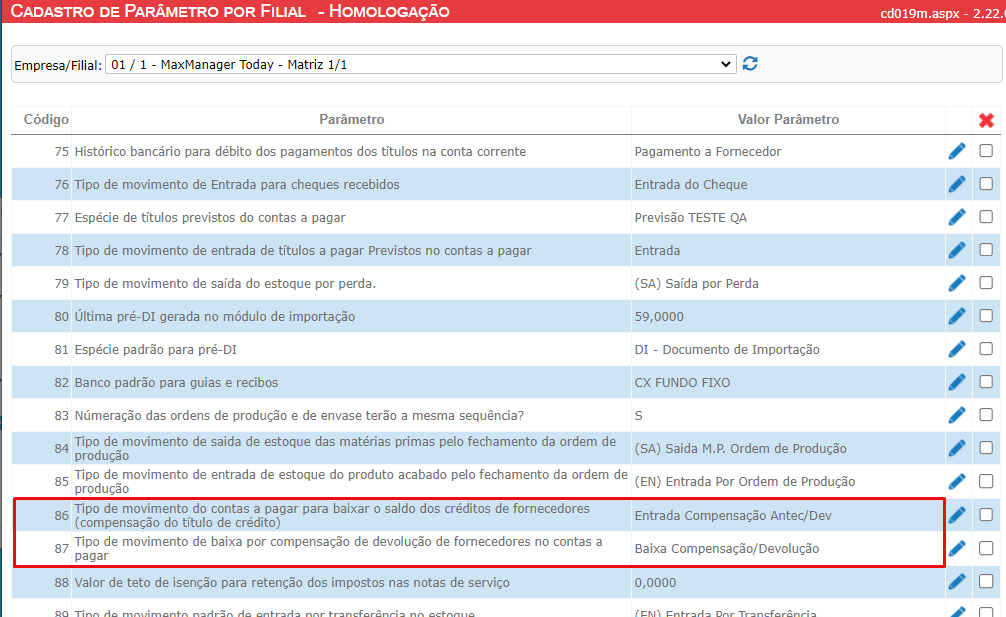Image resolution: width=1006 pixels, height=617 pixels.
Task: Check the box for parameter 80
Action: [986, 316]
